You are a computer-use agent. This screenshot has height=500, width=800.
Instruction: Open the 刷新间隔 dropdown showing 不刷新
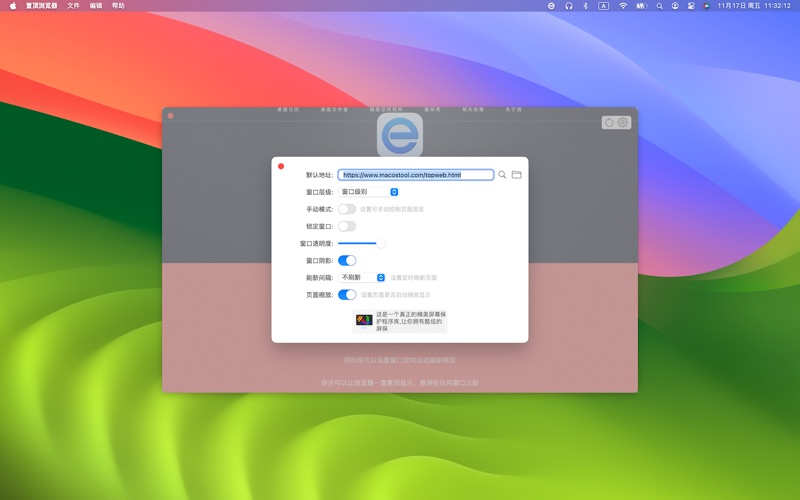[x=362, y=277]
